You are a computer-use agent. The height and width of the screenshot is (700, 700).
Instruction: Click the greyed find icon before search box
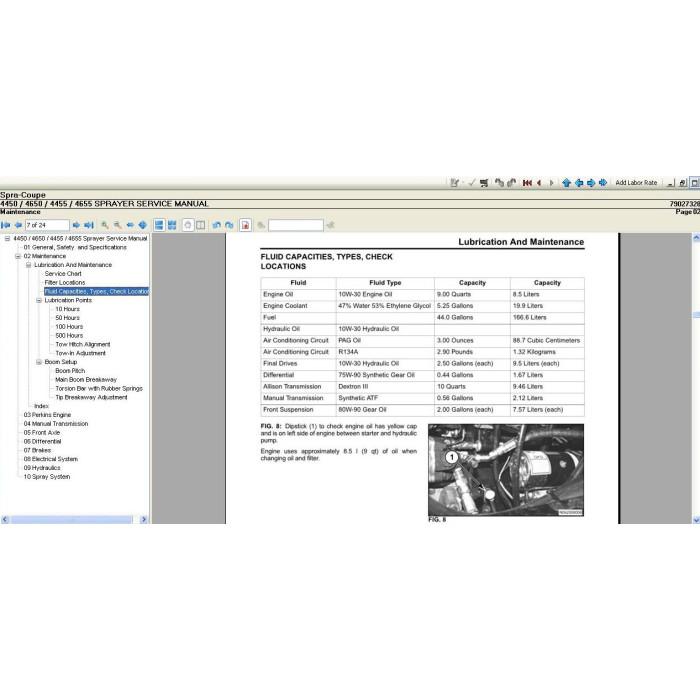tap(261, 225)
